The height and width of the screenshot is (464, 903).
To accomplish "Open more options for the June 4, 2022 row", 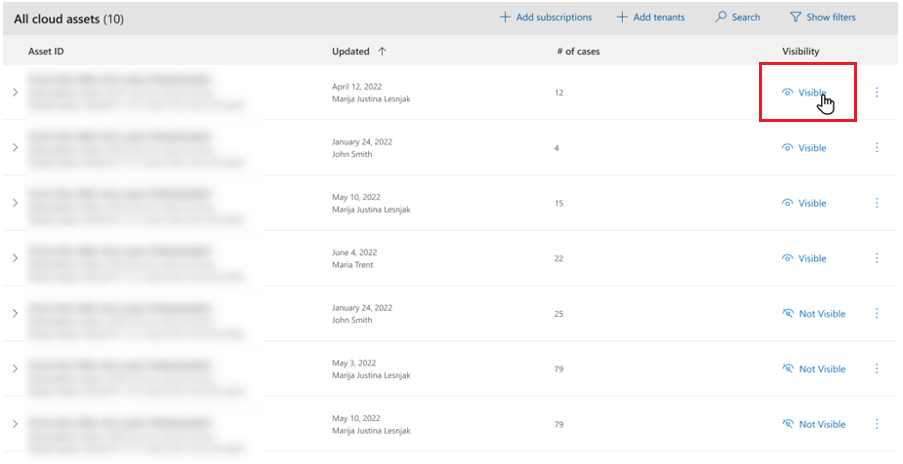I will pyautogui.click(x=877, y=258).
